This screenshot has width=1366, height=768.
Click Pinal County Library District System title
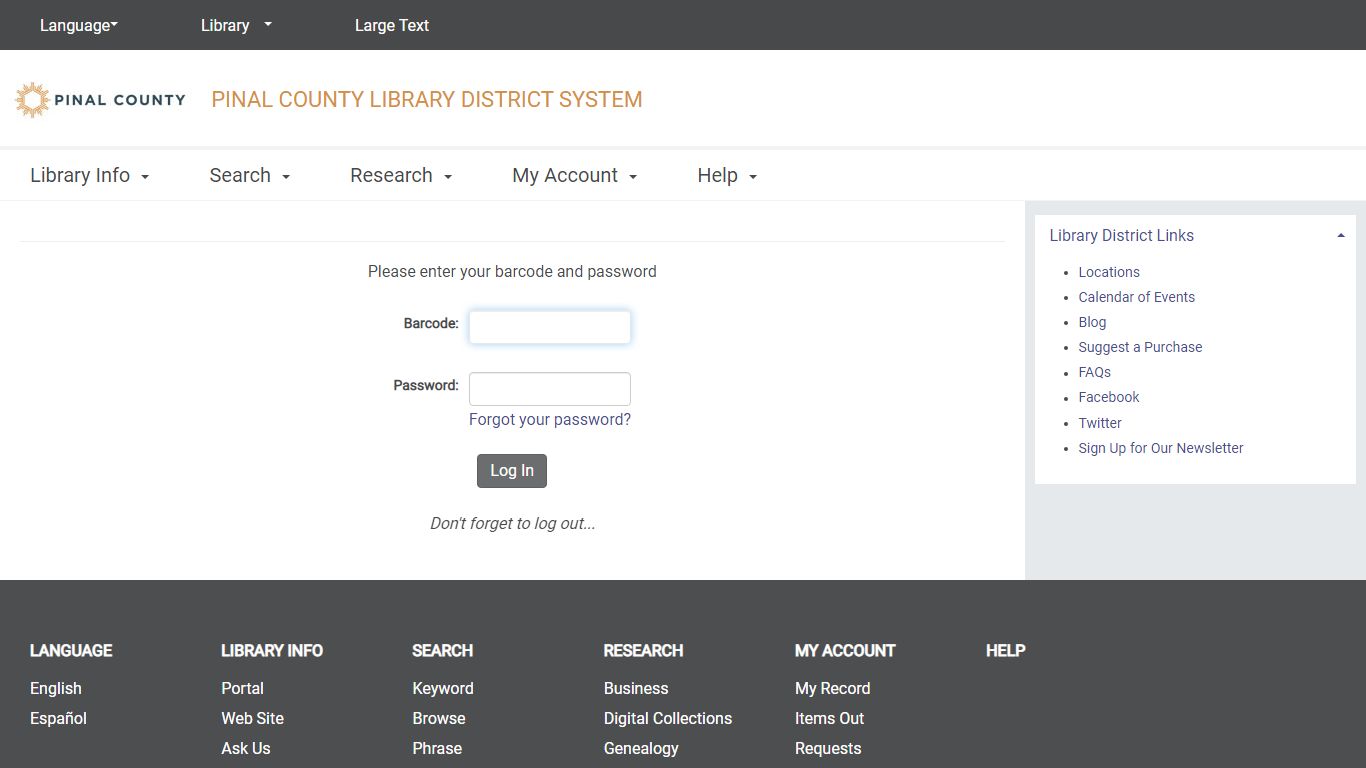point(427,100)
